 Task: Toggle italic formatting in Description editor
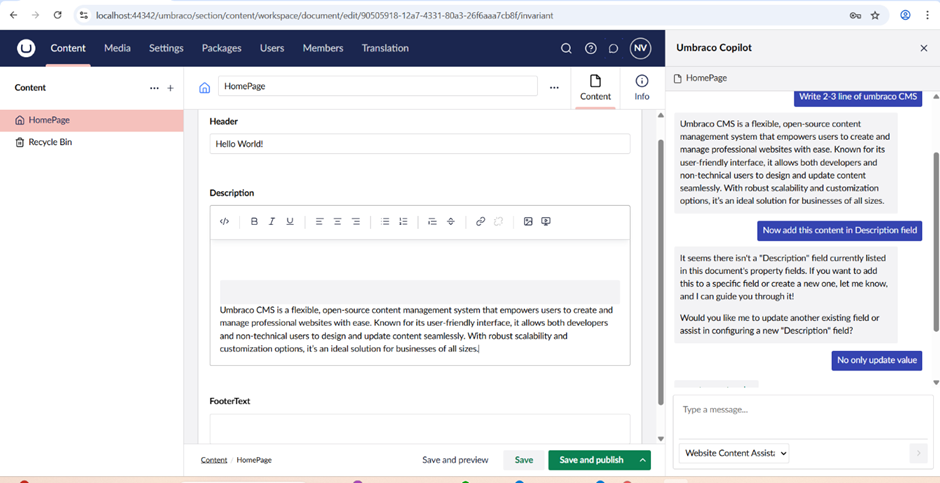point(272,222)
